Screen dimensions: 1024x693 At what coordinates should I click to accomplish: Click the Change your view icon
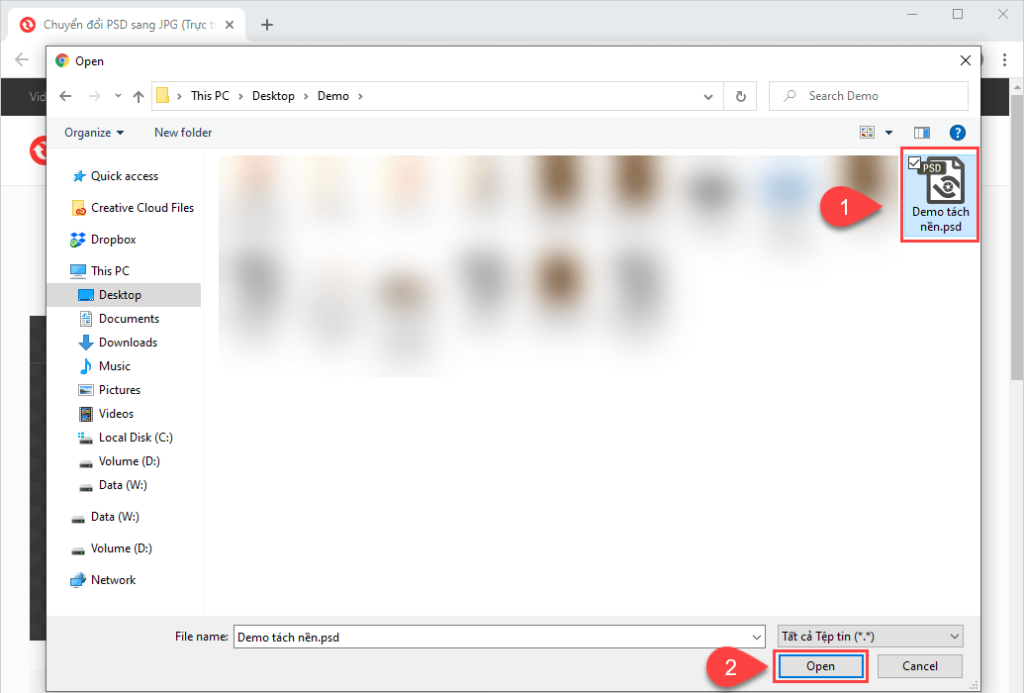866,132
